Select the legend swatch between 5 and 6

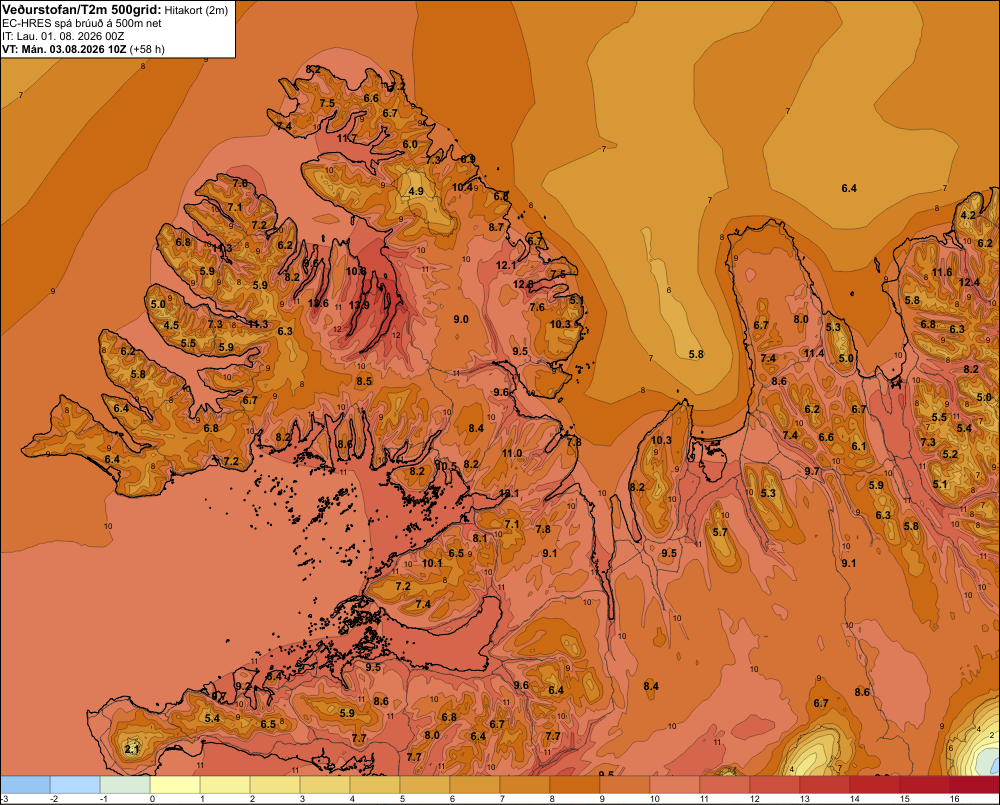coord(425,785)
